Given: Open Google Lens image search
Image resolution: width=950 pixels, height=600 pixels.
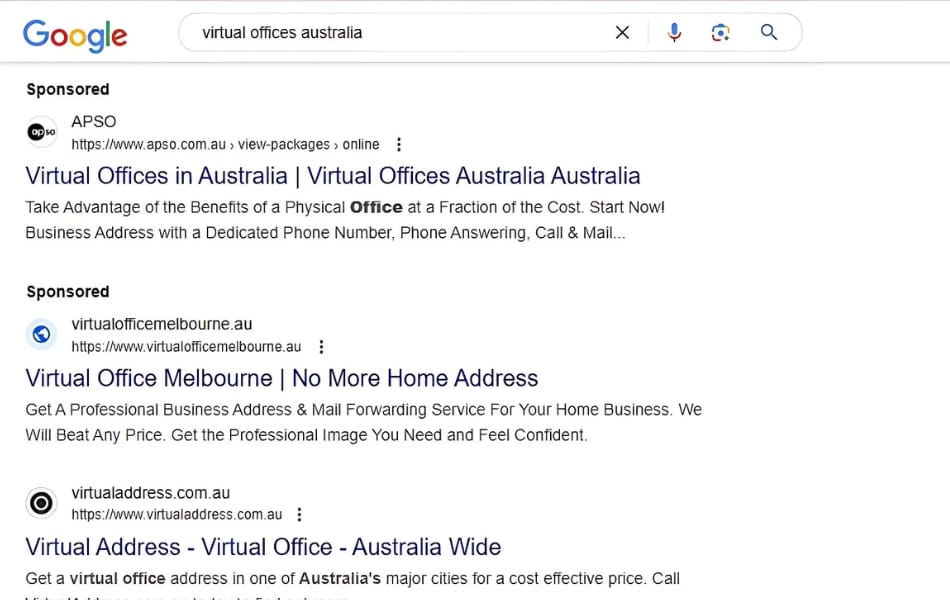Looking at the screenshot, I should 720,33.
